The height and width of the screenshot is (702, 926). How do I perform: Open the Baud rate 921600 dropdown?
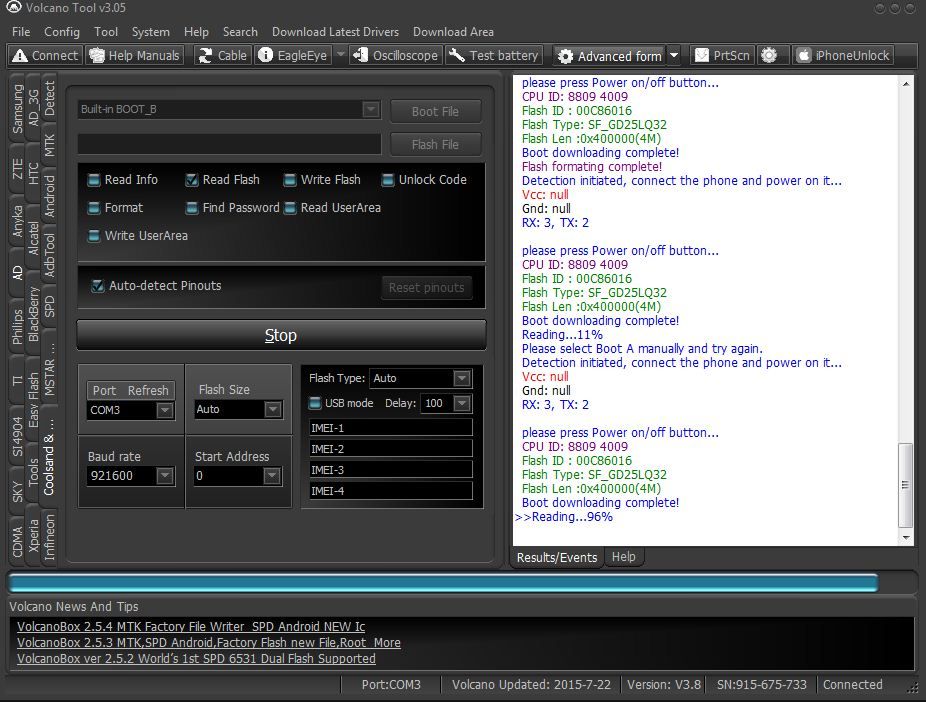tap(165, 476)
